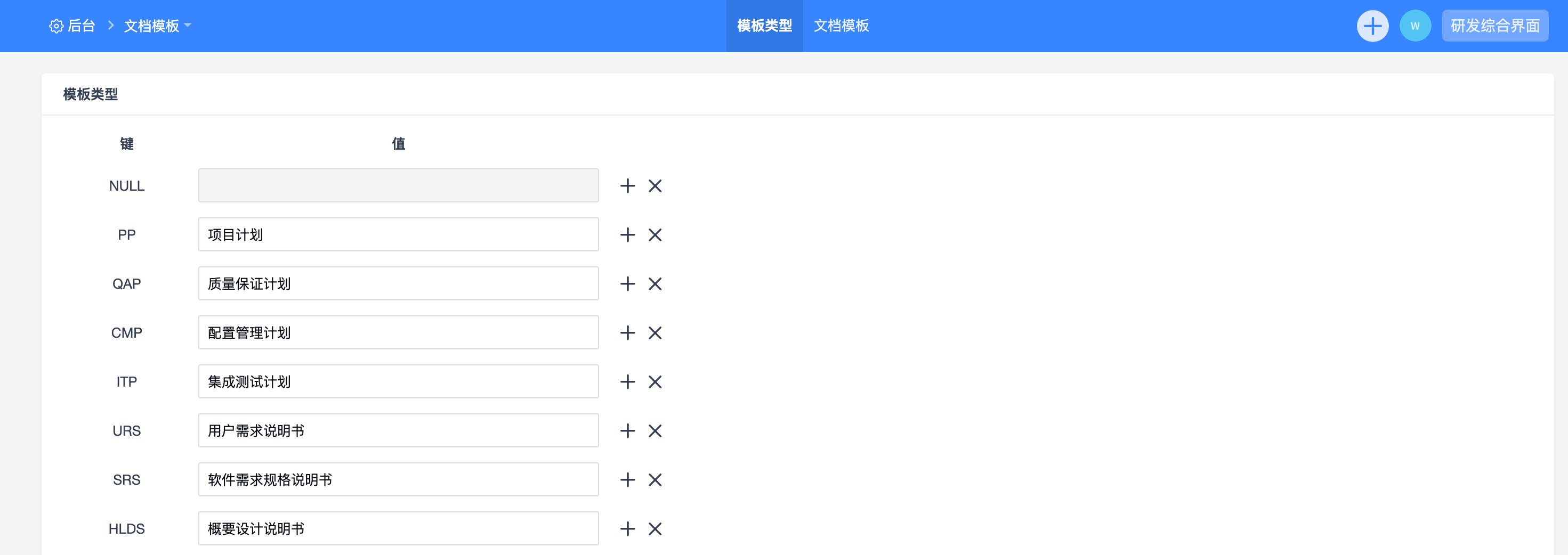Click the 研发综合界面 button
Screen dimensions: 1568x555
click(x=1494, y=26)
